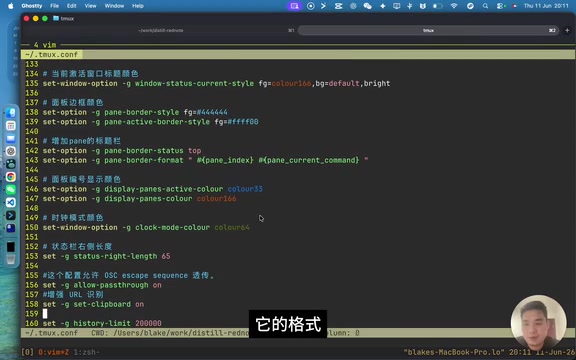This screenshot has height=360, width=576.
Task: Click the cat face menu bar icon
Action: [x=423, y=6]
